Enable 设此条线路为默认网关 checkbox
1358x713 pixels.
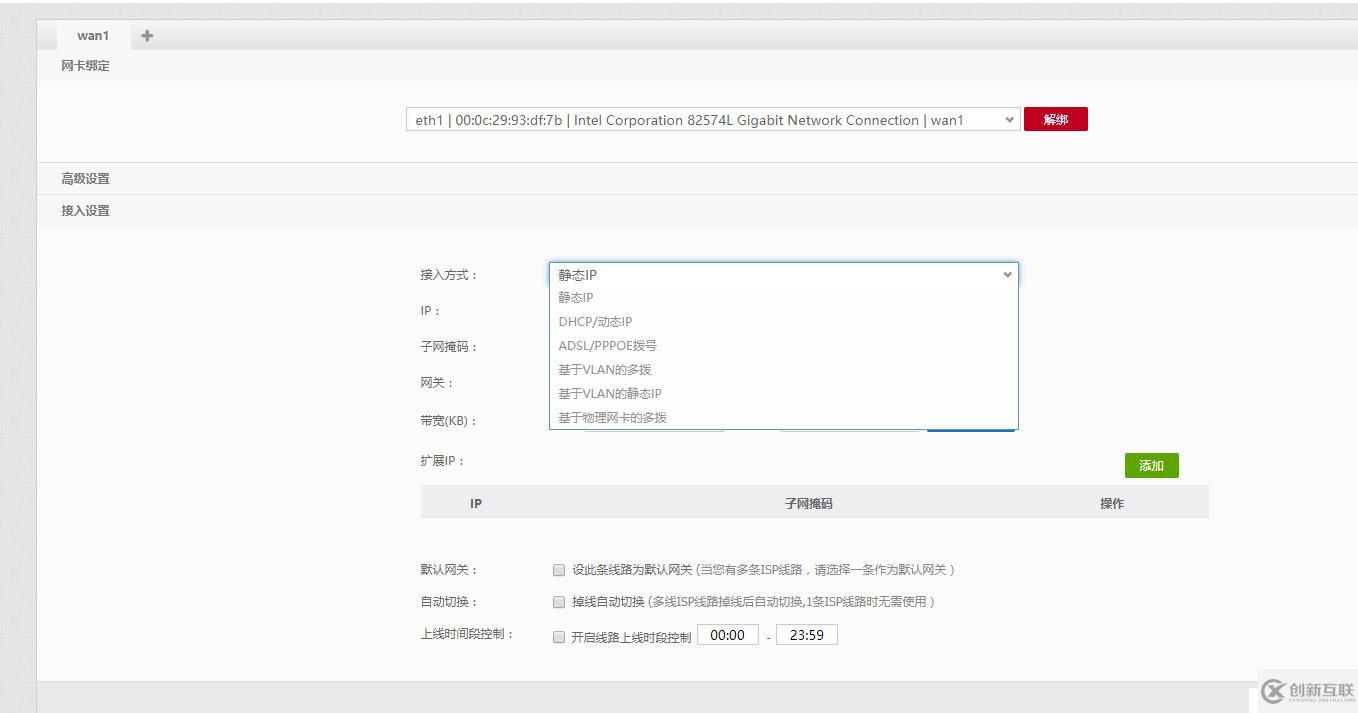[559, 570]
